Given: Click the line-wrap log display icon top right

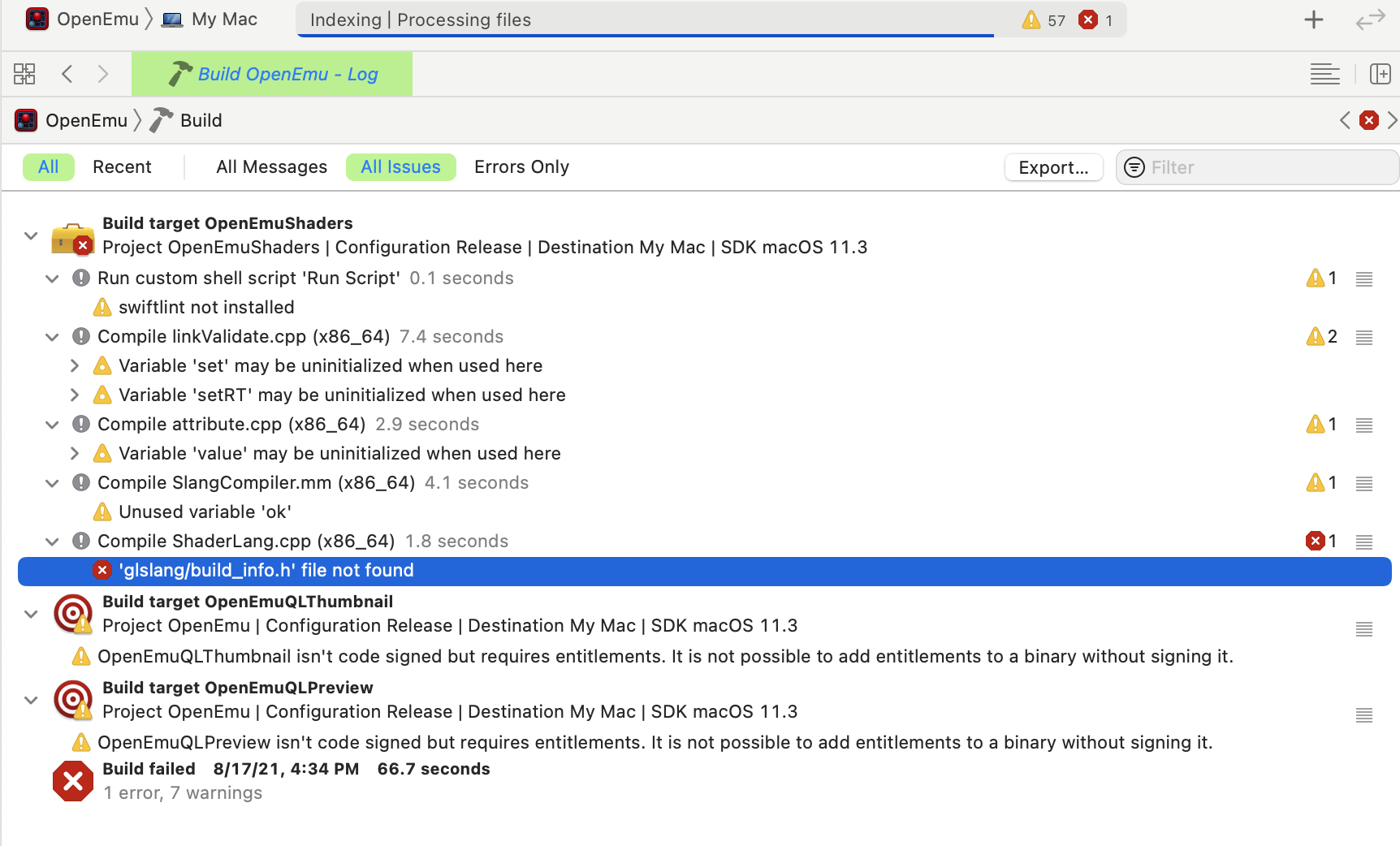Looking at the screenshot, I should (1324, 73).
